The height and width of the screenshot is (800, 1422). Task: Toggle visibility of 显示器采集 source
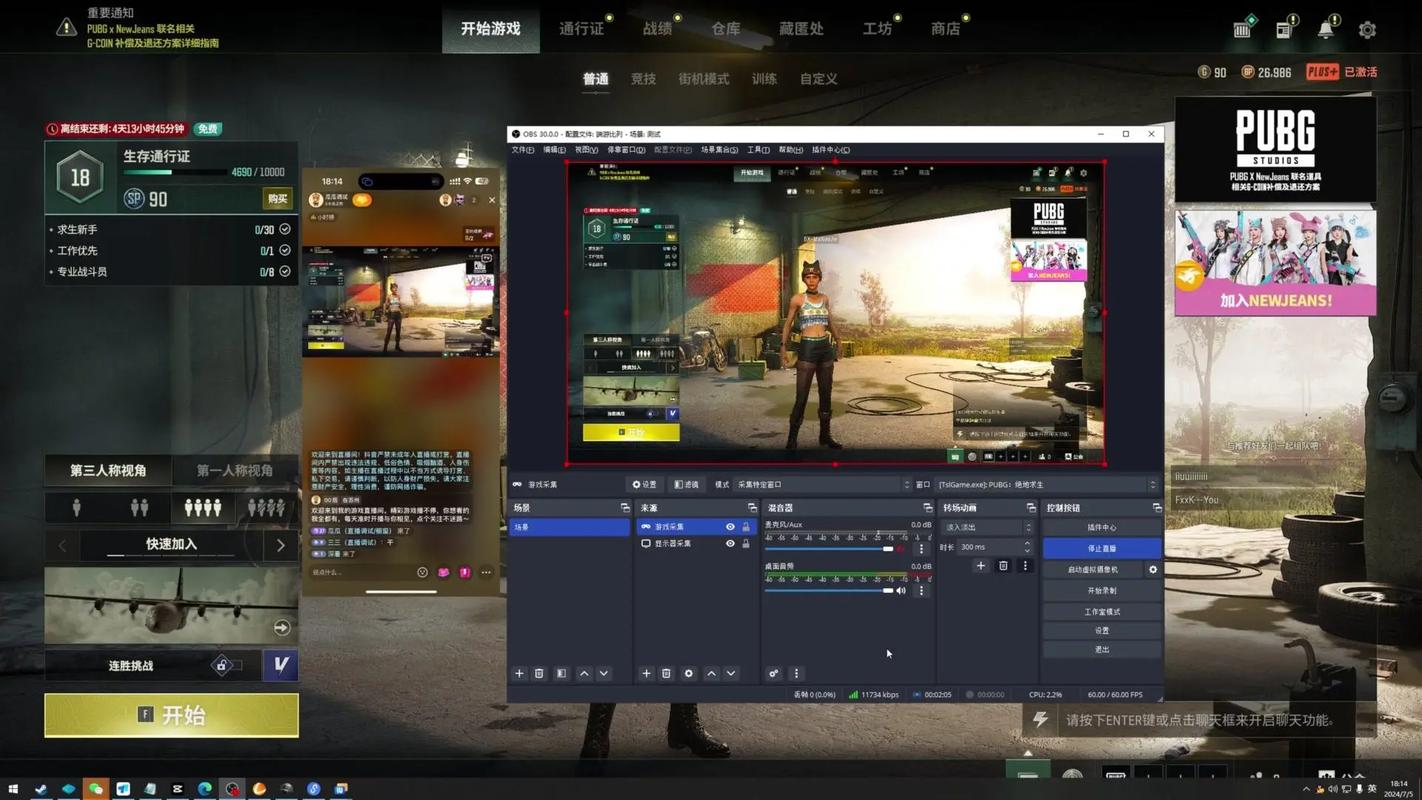pyautogui.click(x=730, y=544)
